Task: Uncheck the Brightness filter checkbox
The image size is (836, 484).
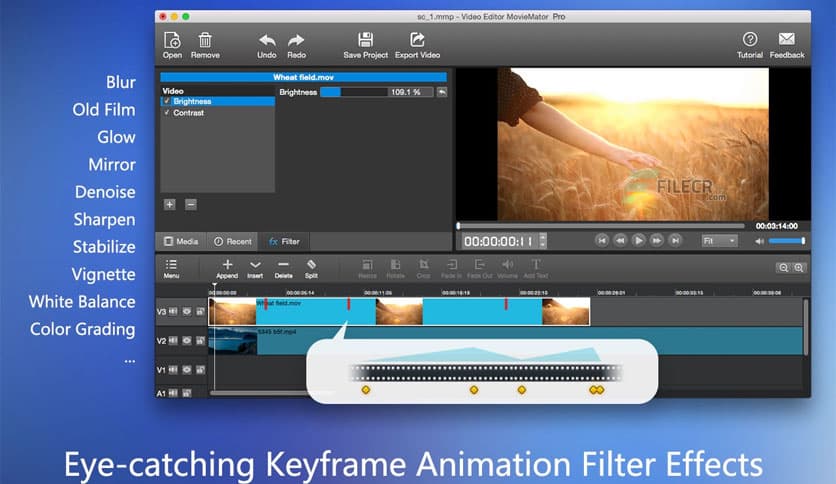Action: [167, 101]
